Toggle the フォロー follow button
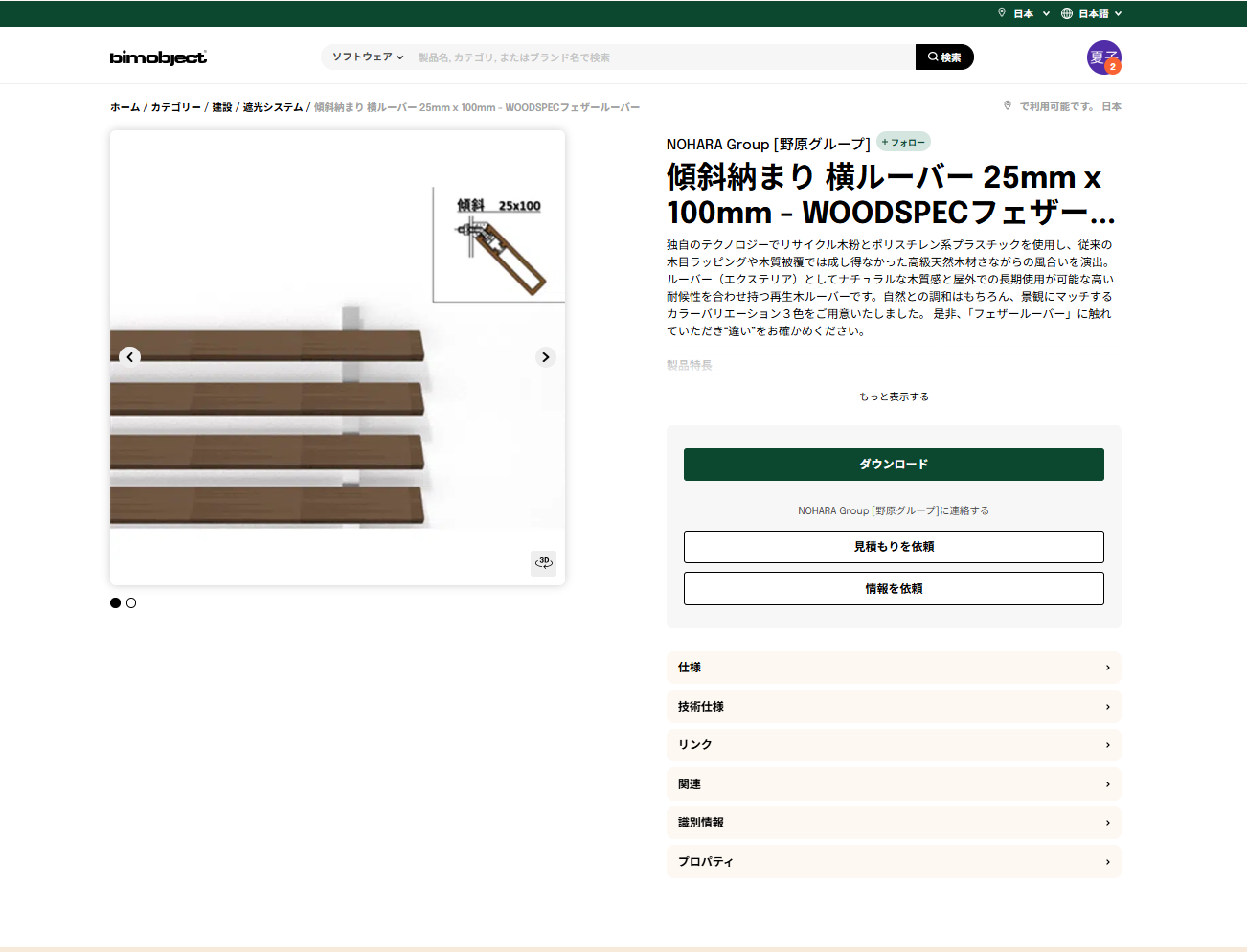Image resolution: width=1247 pixels, height=952 pixels. [x=903, y=143]
